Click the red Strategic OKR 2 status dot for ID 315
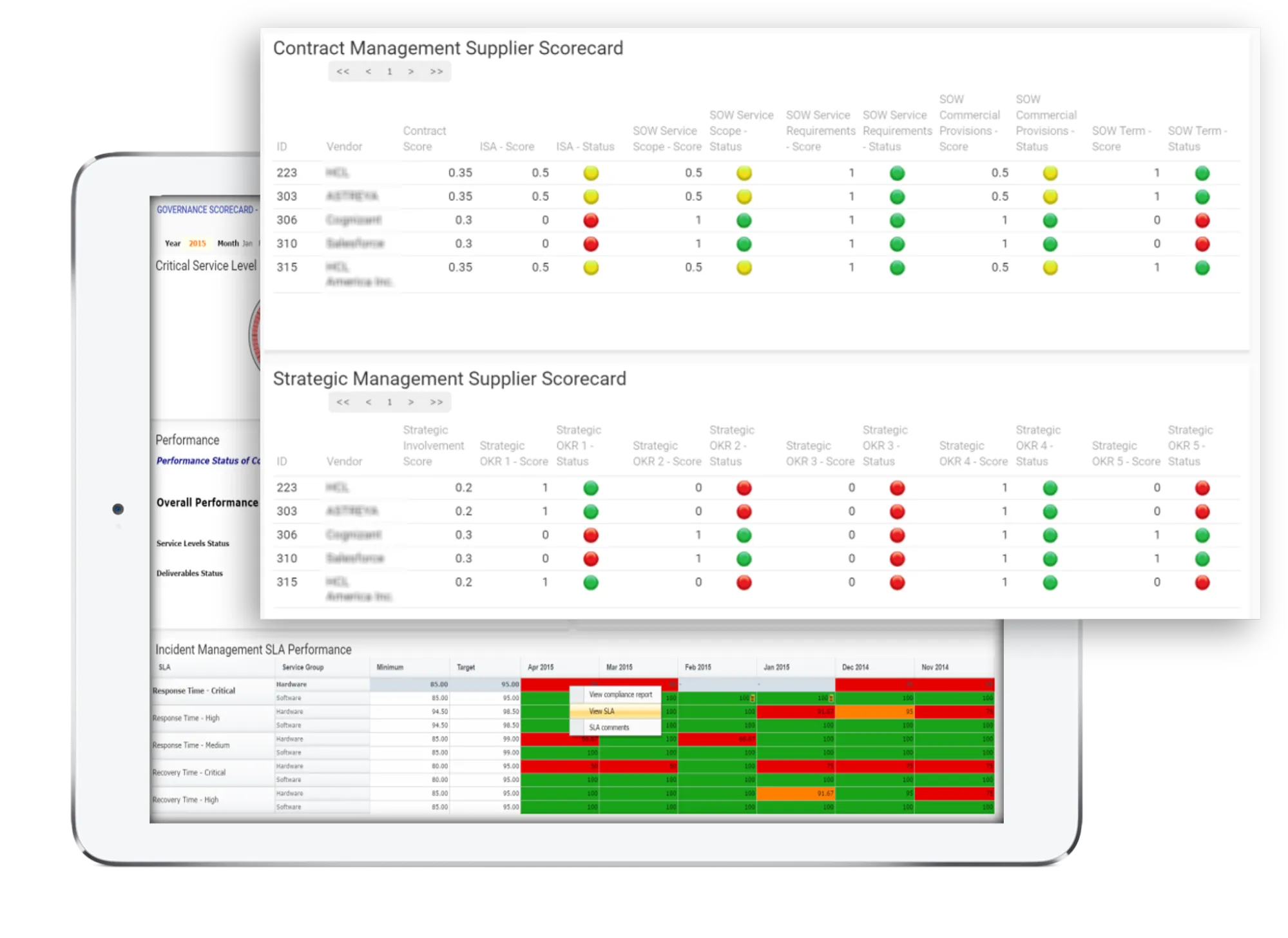Image resolution: width=1288 pixels, height=938 pixels. click(x=744, y=582)
